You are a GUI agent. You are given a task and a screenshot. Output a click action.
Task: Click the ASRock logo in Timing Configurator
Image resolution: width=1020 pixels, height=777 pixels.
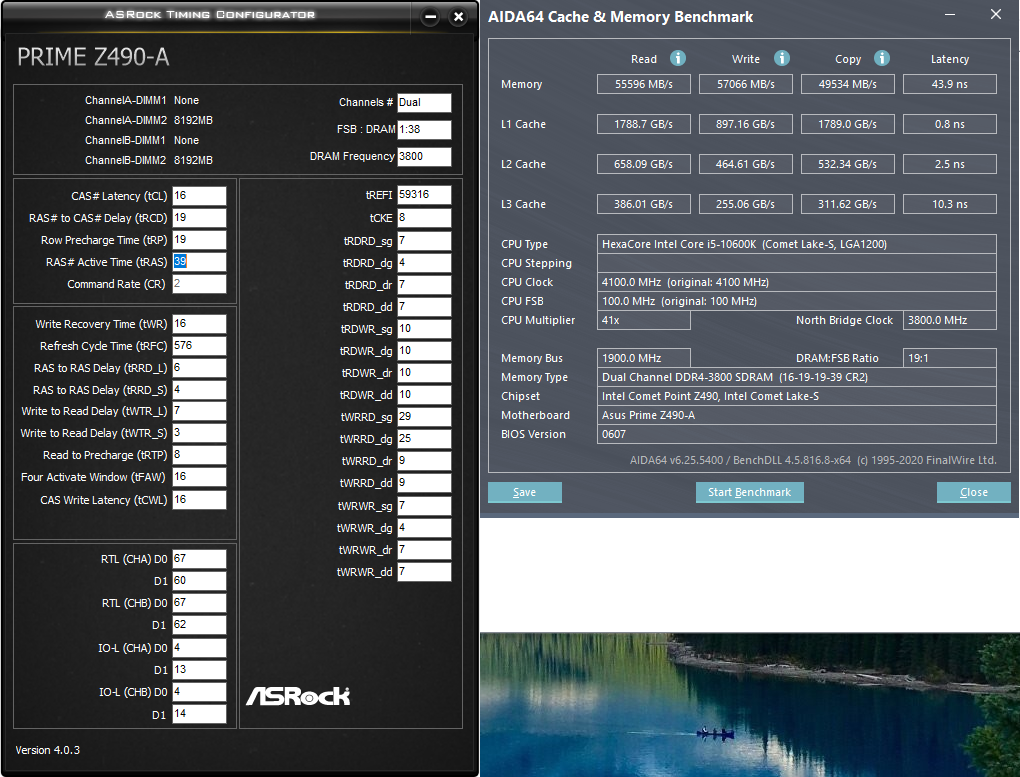click(298, 696)
